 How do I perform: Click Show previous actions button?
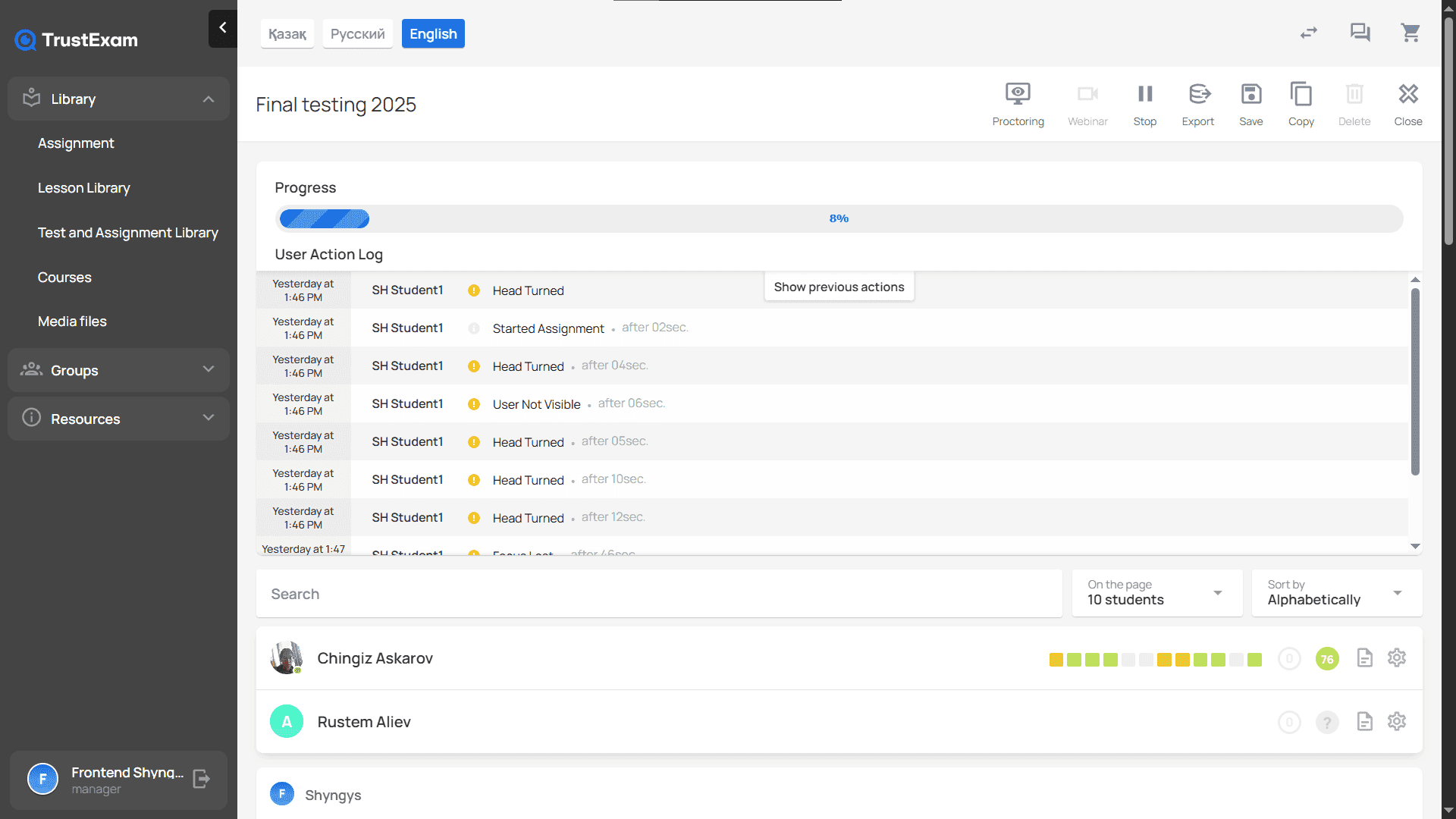coord(839,287)
